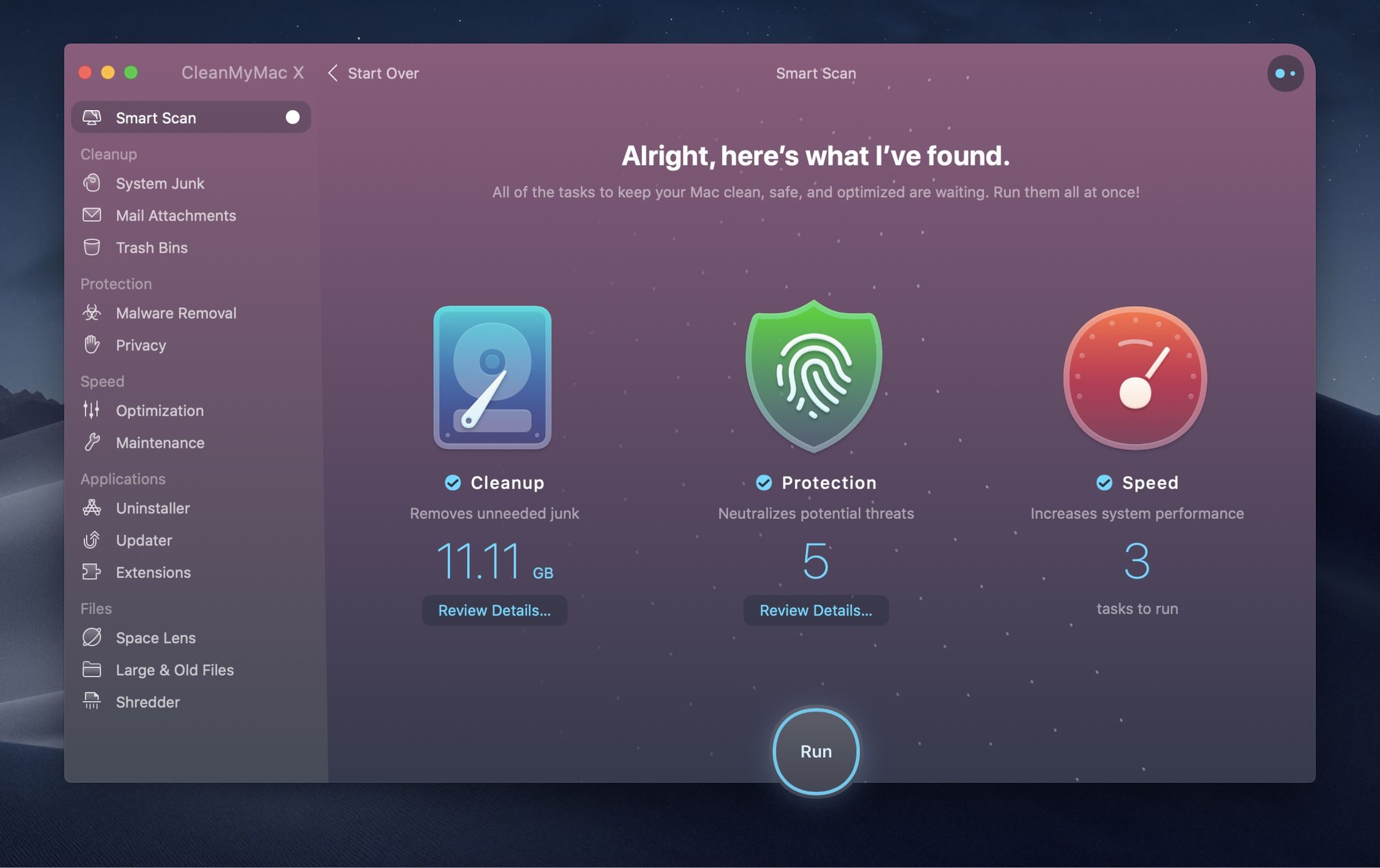Image resolution: width=1380 pixels, height=868 pixels.
Task: Click the round Run button
Action: click(x=816, y=751)
